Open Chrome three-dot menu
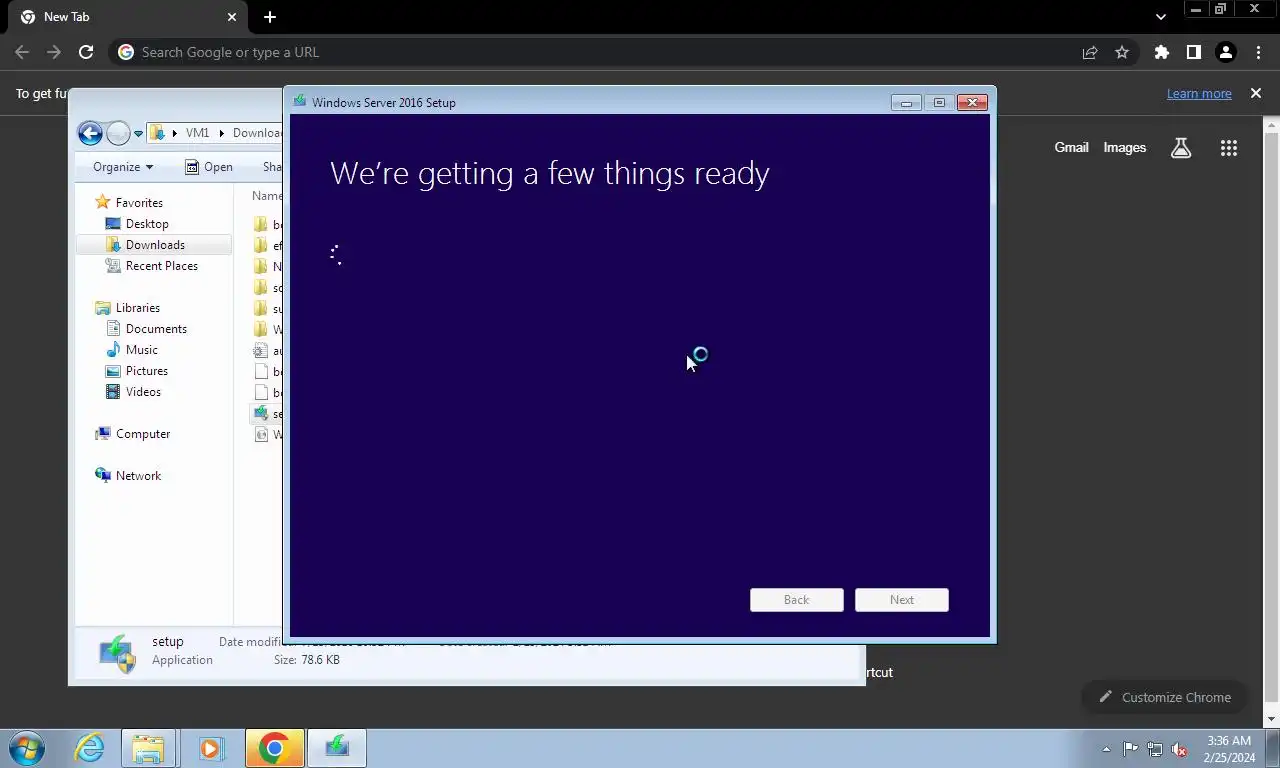Viewport: 1280px width, 768px height. pyautogui.click(x=1258, y=52)
